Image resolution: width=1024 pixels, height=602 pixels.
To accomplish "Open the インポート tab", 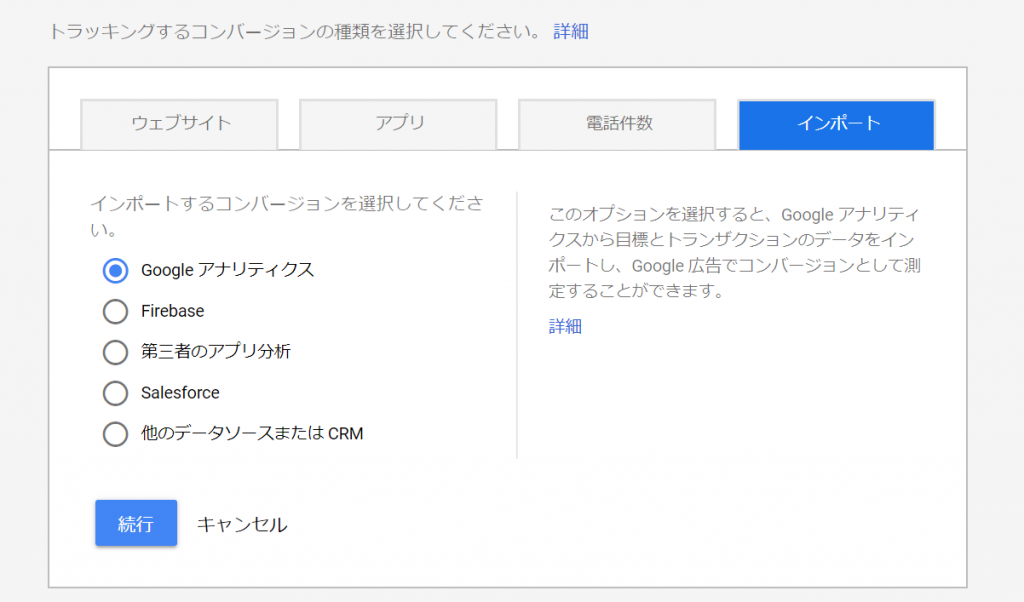I will [x=837, y=125].
